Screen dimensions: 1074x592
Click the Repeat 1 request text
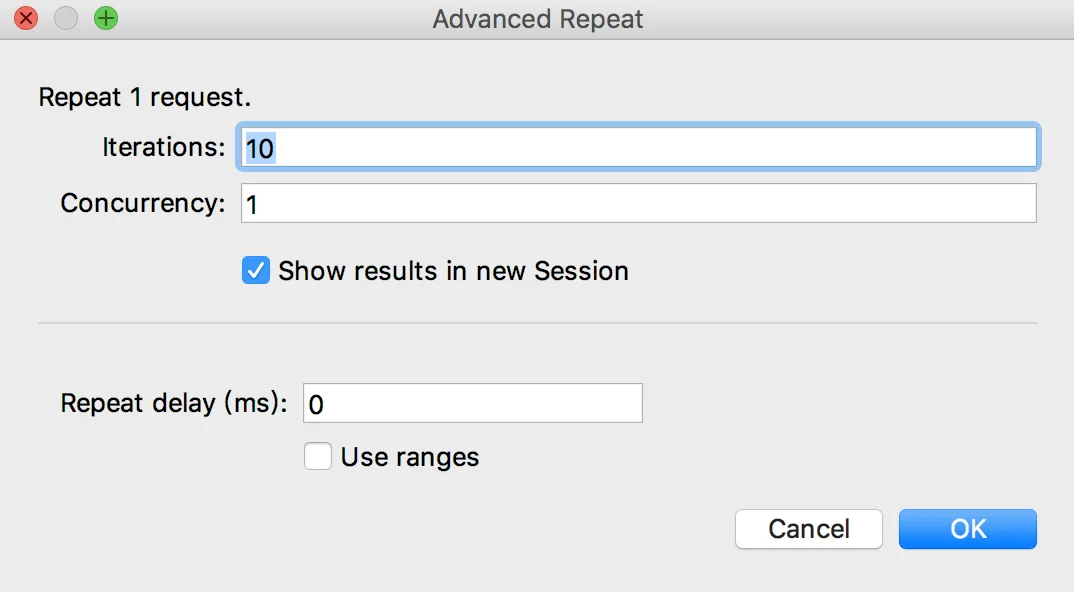(x=145, y=97)
